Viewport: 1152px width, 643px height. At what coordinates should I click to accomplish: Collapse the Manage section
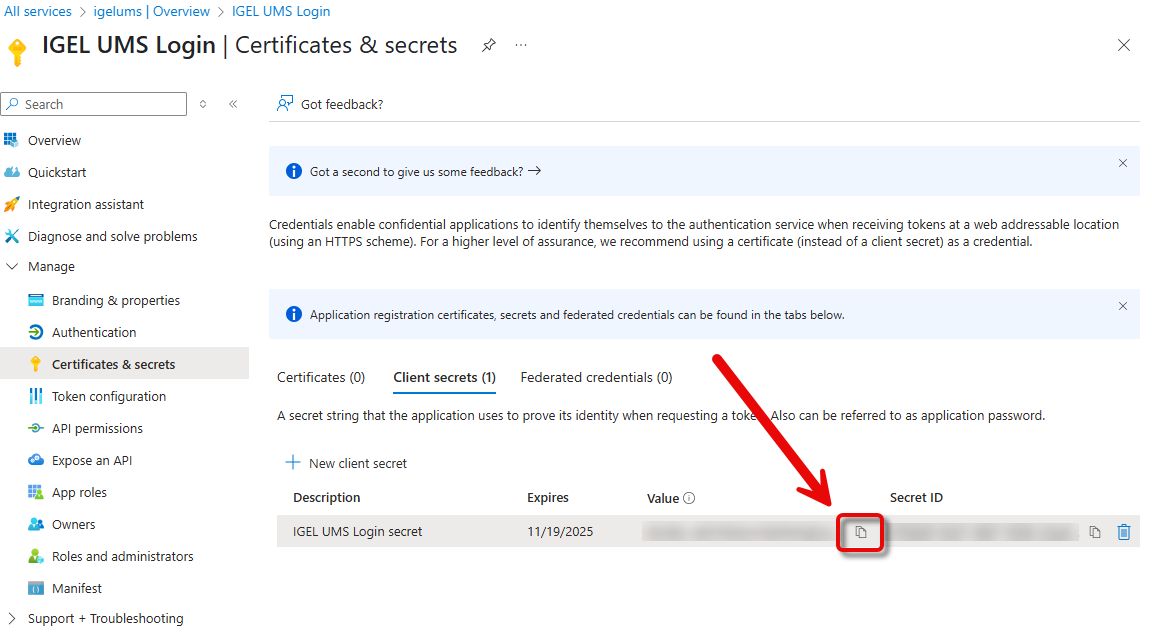[x=12, y=267]
